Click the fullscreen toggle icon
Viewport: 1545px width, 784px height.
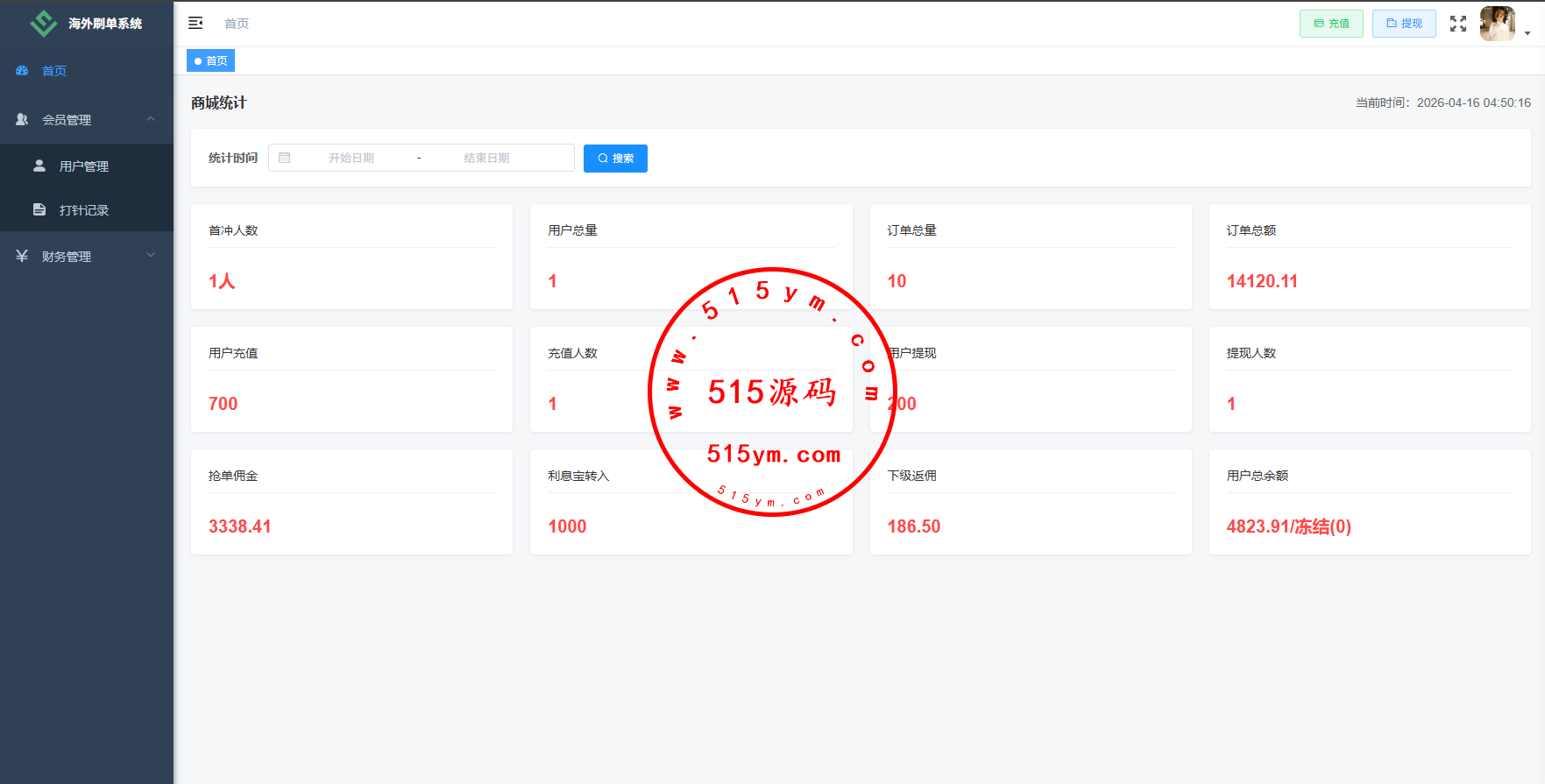1457,24
